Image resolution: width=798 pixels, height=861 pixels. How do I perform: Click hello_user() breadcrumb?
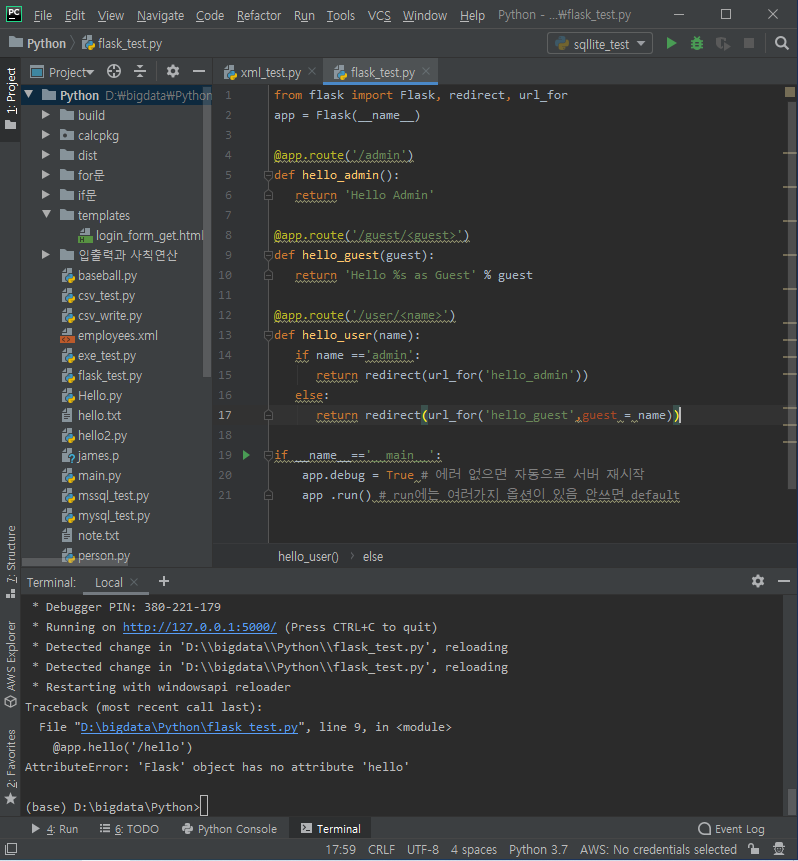308,556
